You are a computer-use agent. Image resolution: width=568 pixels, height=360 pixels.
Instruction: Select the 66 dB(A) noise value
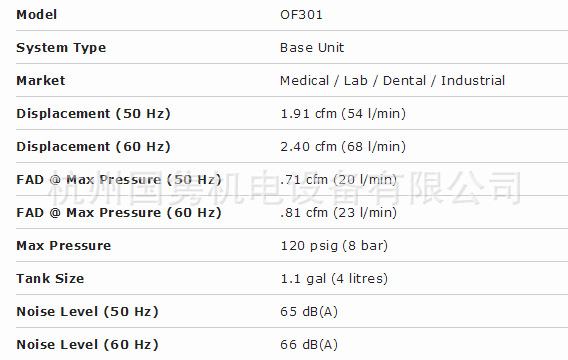309,344
